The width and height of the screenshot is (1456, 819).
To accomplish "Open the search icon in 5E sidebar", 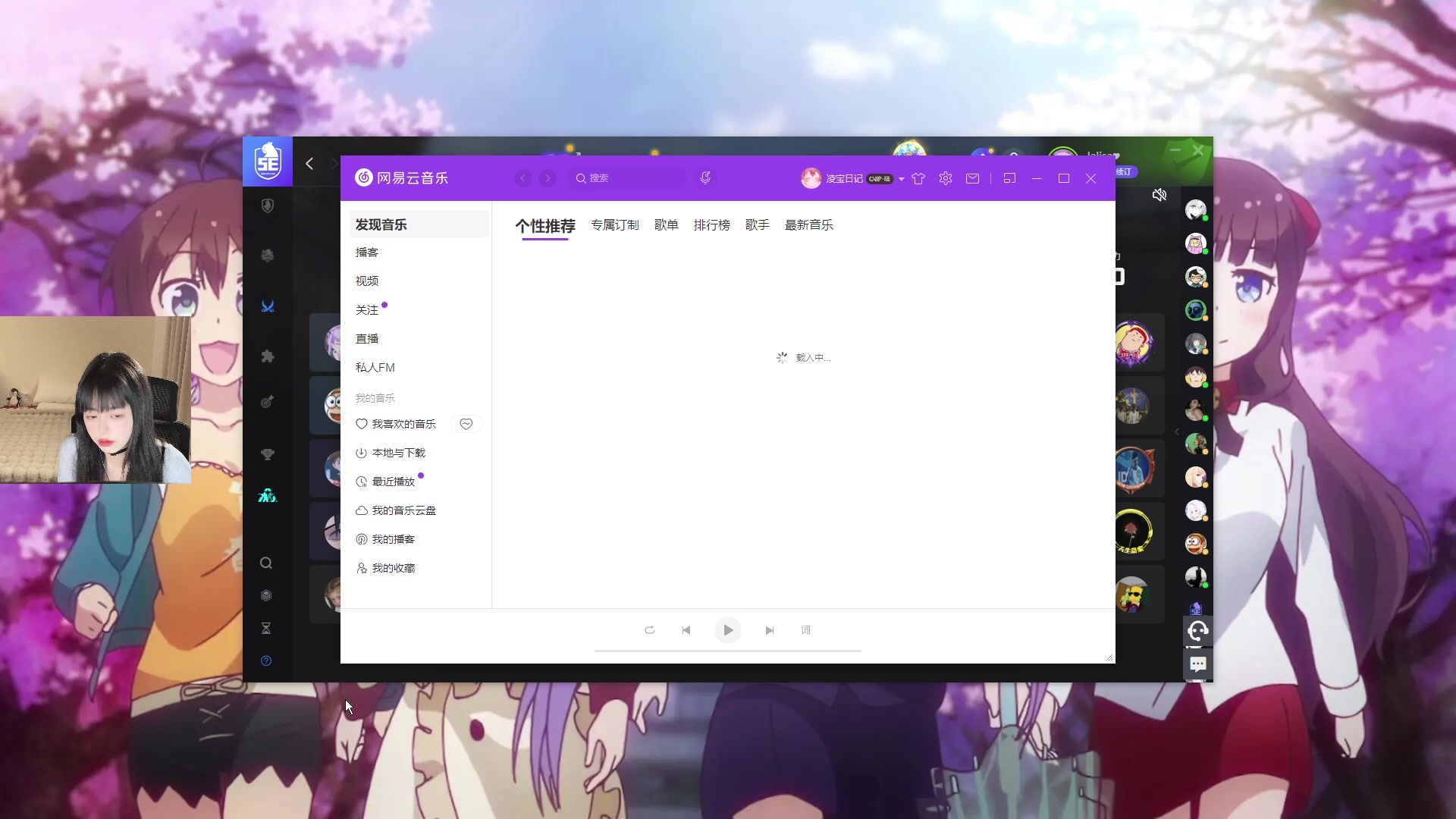I will [266, 563].
